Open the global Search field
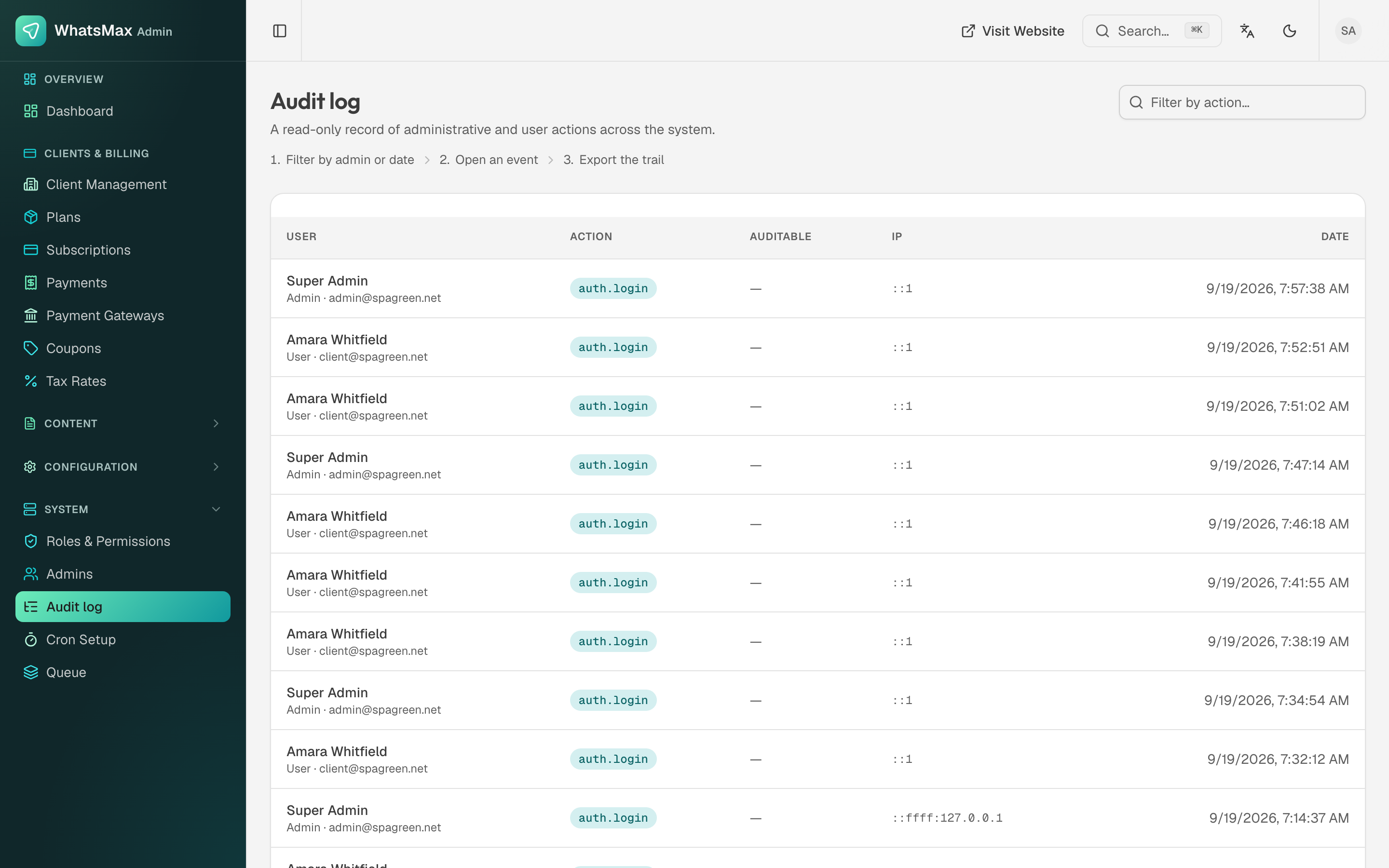 click(1152, 31)
